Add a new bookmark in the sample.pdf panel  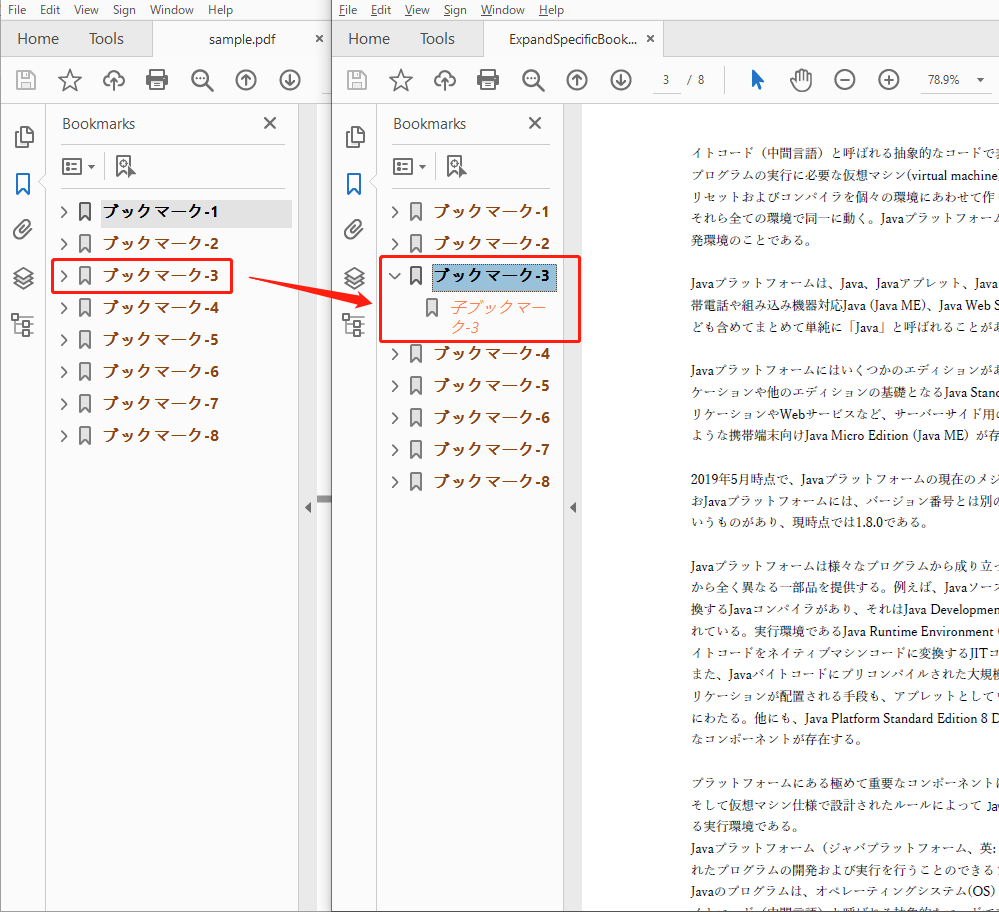125,166
